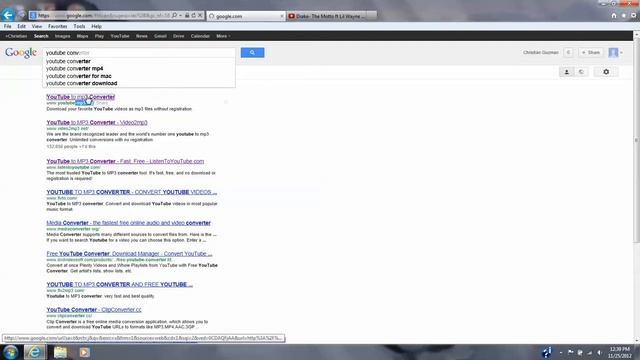
Task: Click +Christian in the Google bar
Action: tap(16, 36)
